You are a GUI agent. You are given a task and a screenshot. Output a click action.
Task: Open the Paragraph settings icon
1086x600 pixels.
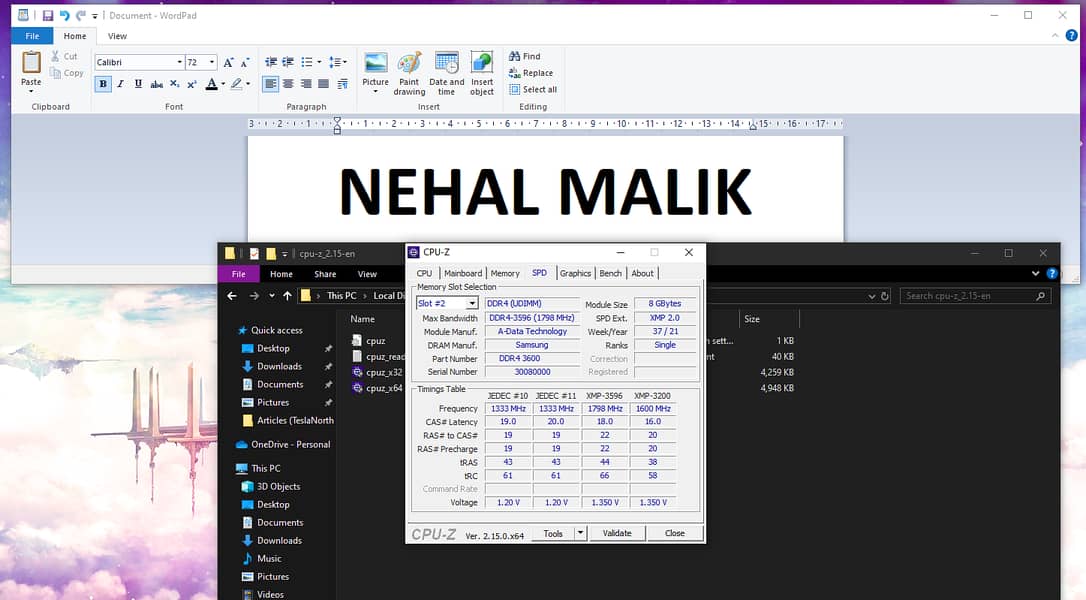click(342, 84)
